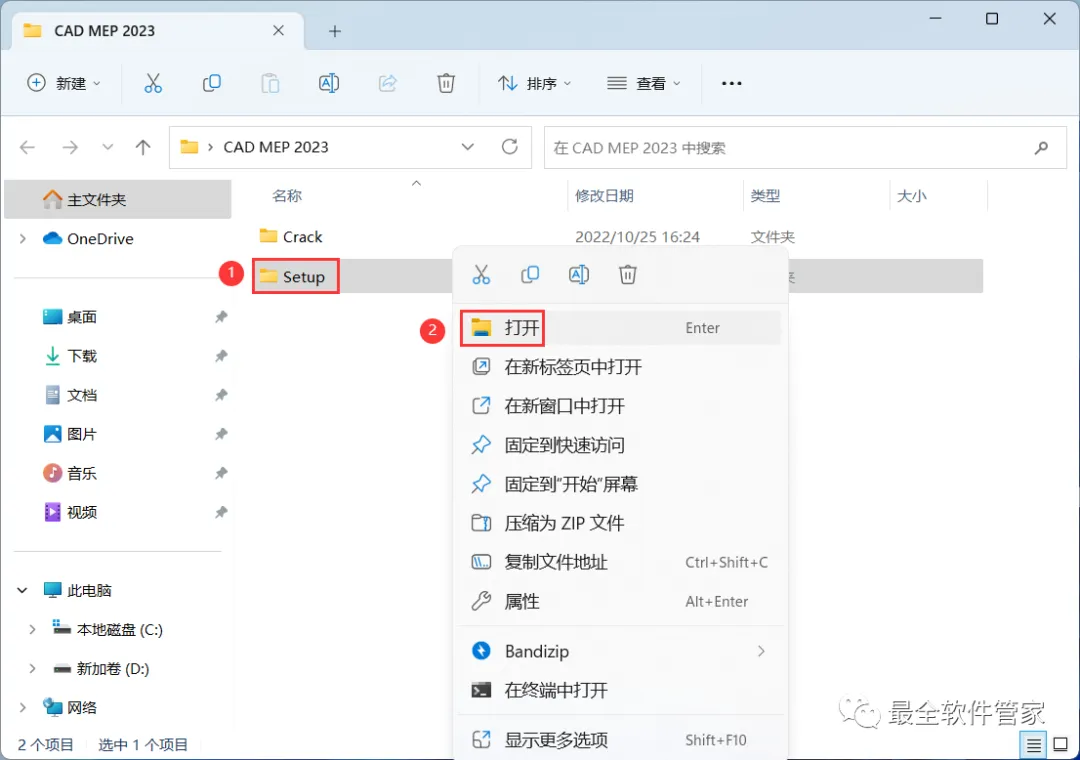Screen dimensions: 1080x760
Task: Select the Crack folder
Action: [291, 236]
